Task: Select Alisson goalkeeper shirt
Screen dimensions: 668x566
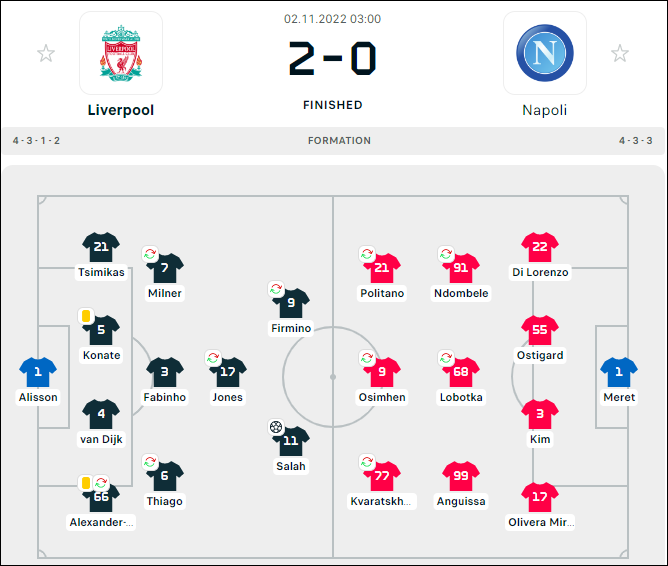Action: (x=38, y=372)
